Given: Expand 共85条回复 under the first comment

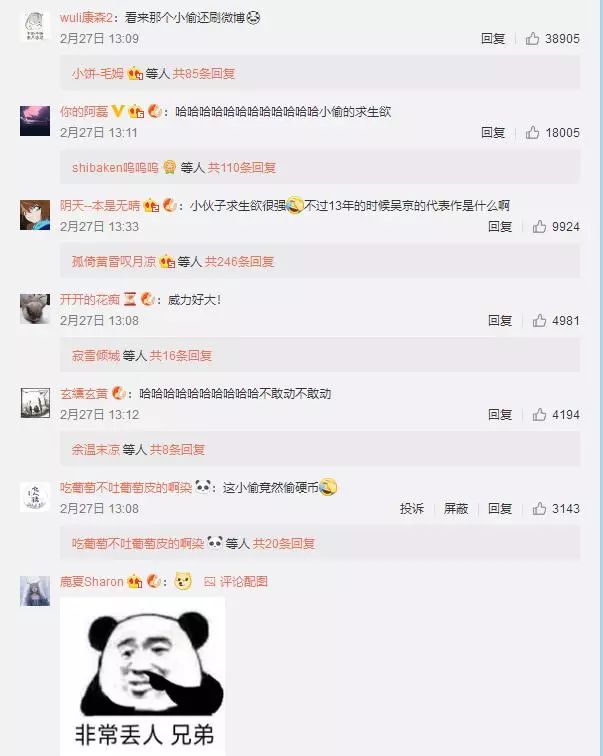Looking at the screenshot, I should click(x=204, y=74).
